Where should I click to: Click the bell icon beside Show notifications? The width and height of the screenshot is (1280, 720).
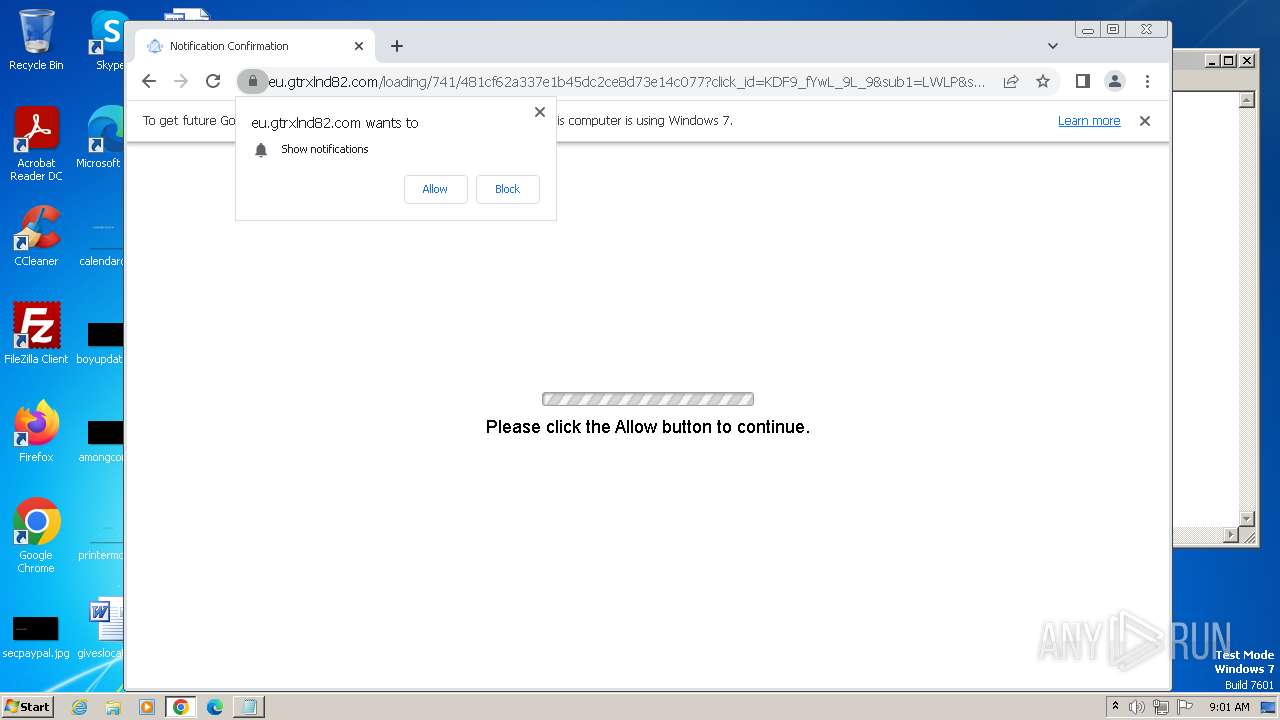pos(261,150)
